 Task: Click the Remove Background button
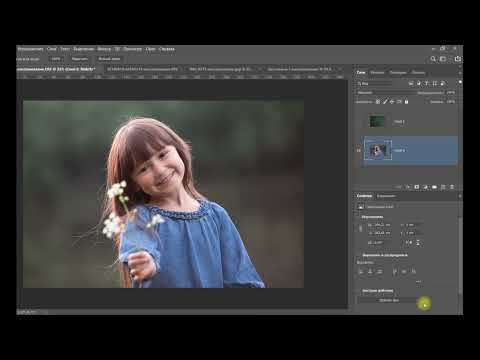(x=389, y=300)
